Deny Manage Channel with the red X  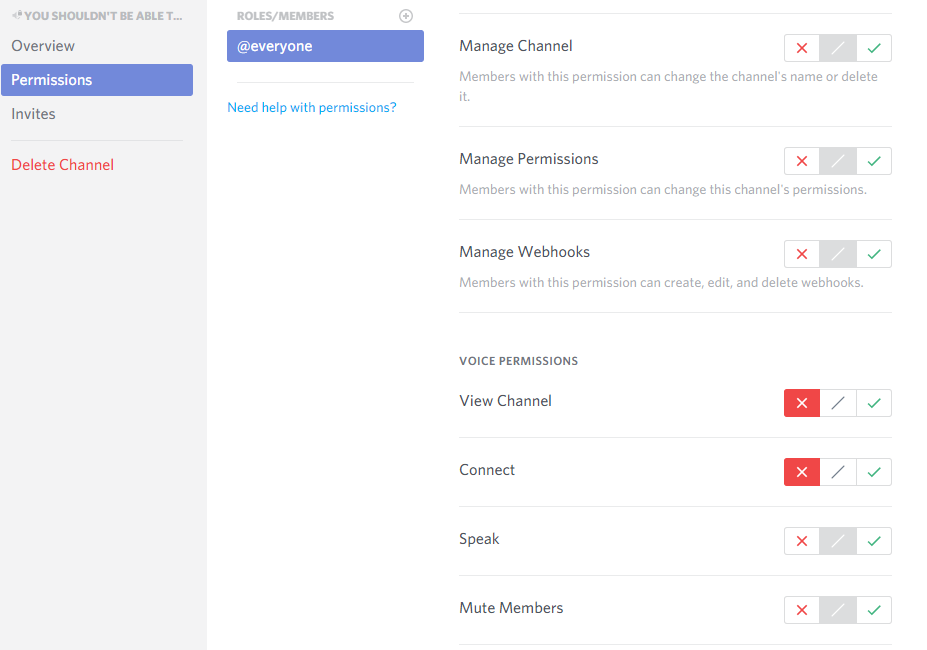click(x=801, y=47)
